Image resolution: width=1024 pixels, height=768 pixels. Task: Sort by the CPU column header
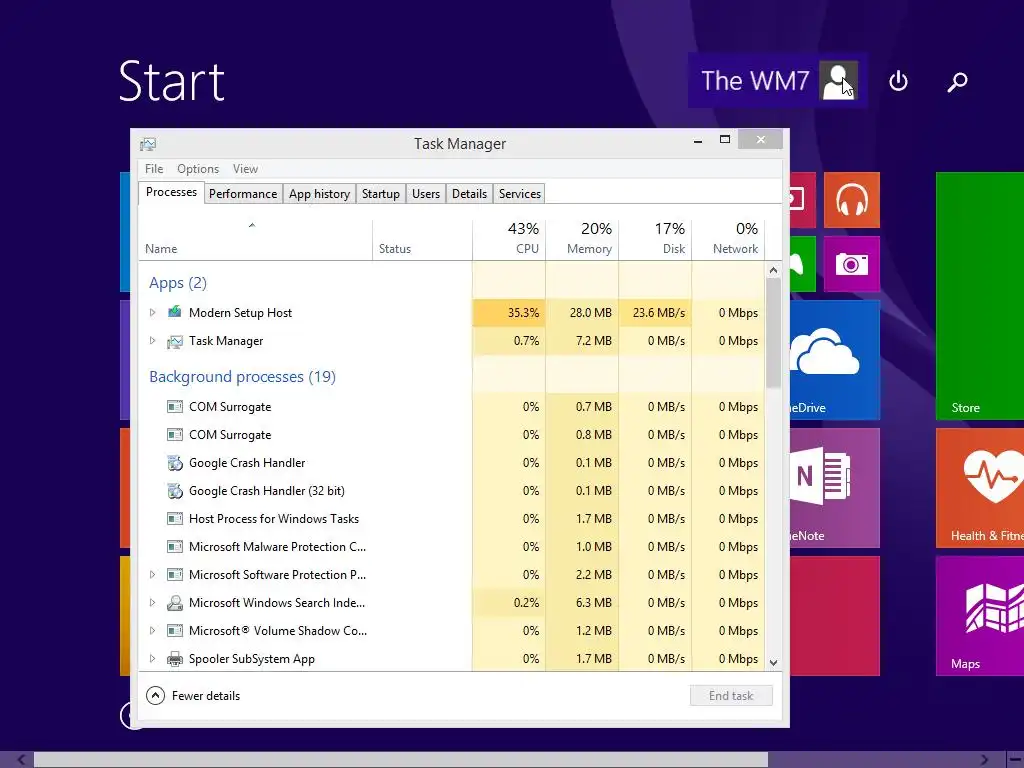point(509,238)
